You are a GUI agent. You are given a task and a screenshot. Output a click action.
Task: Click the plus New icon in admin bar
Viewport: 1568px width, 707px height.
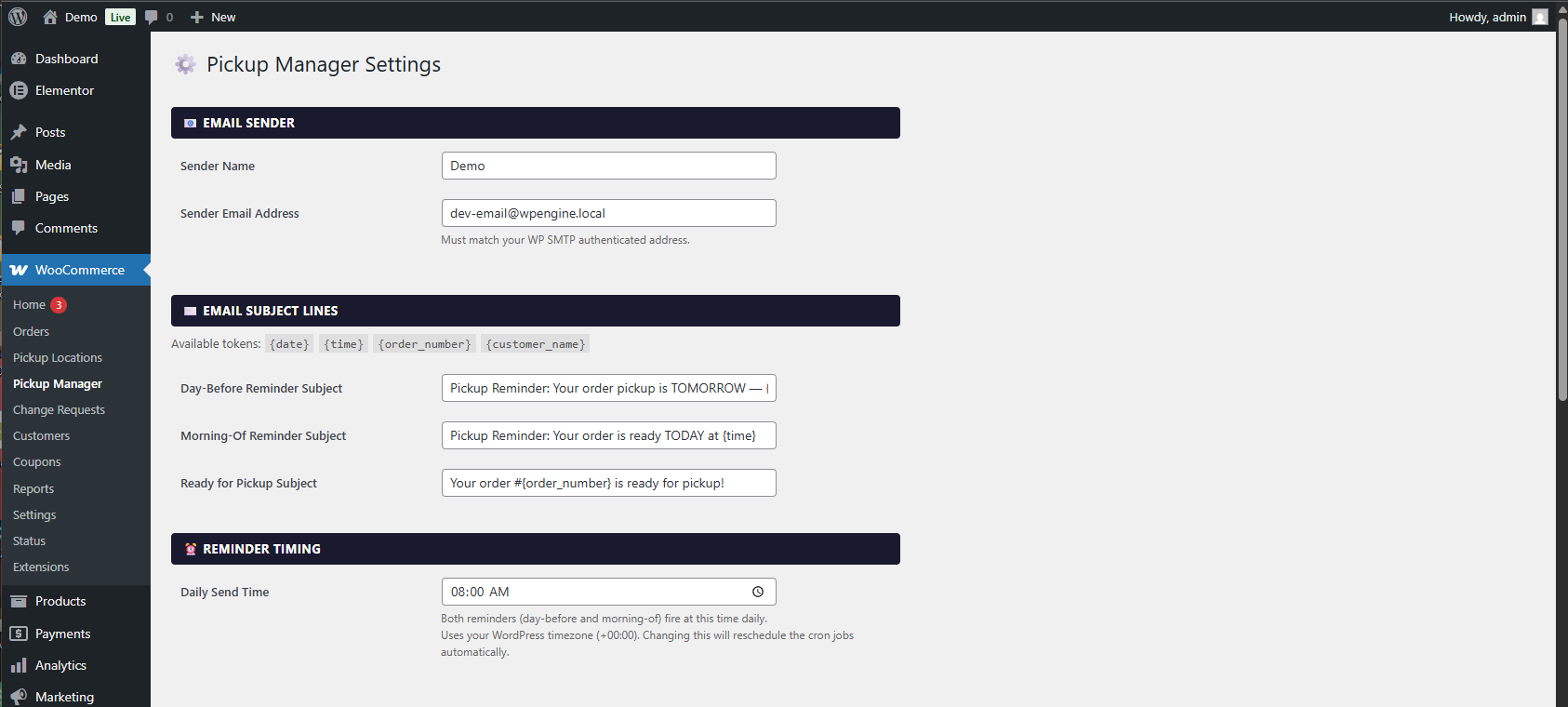click(196, 17)
